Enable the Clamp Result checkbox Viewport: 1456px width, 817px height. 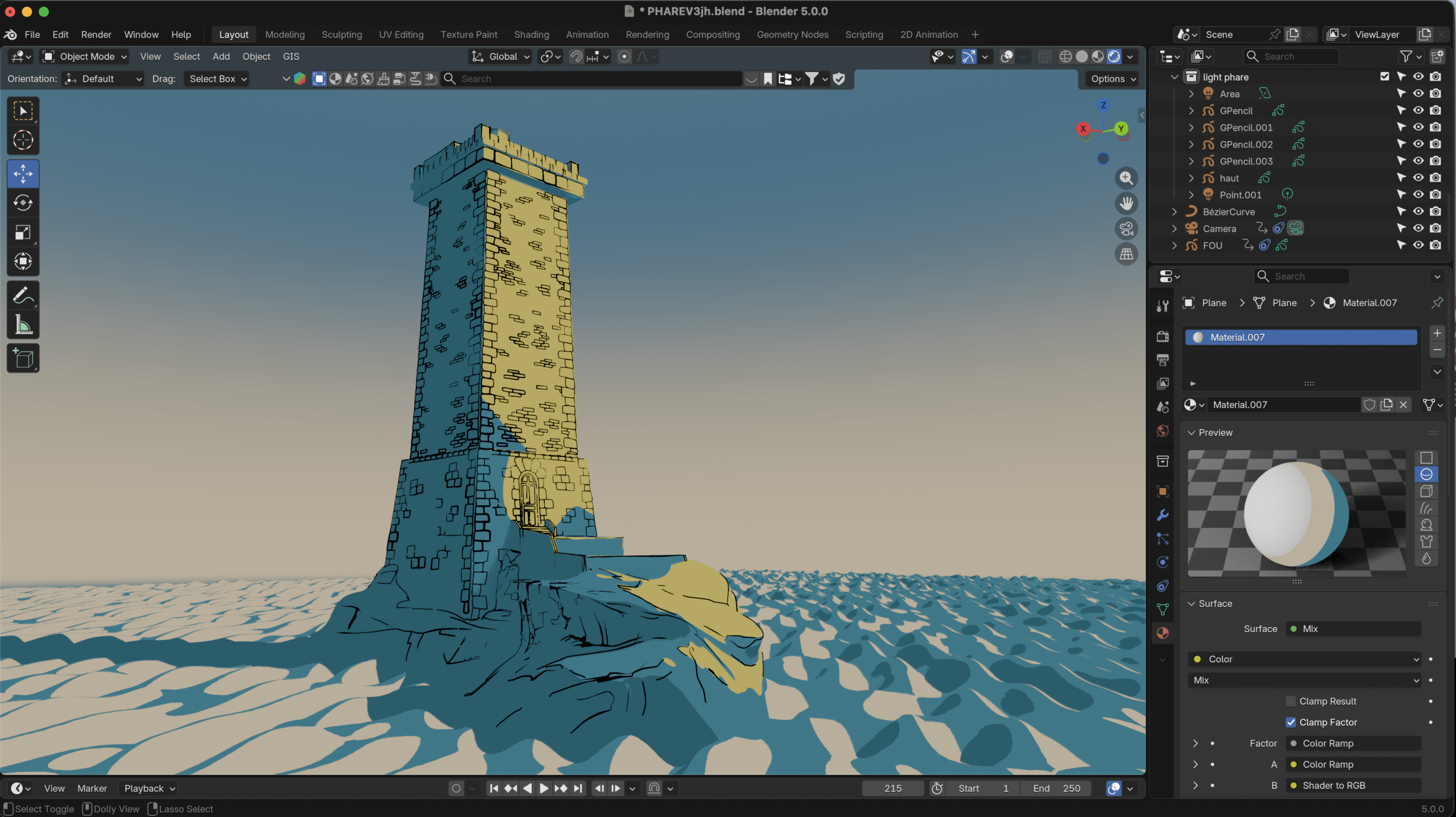coord(1290,701)
